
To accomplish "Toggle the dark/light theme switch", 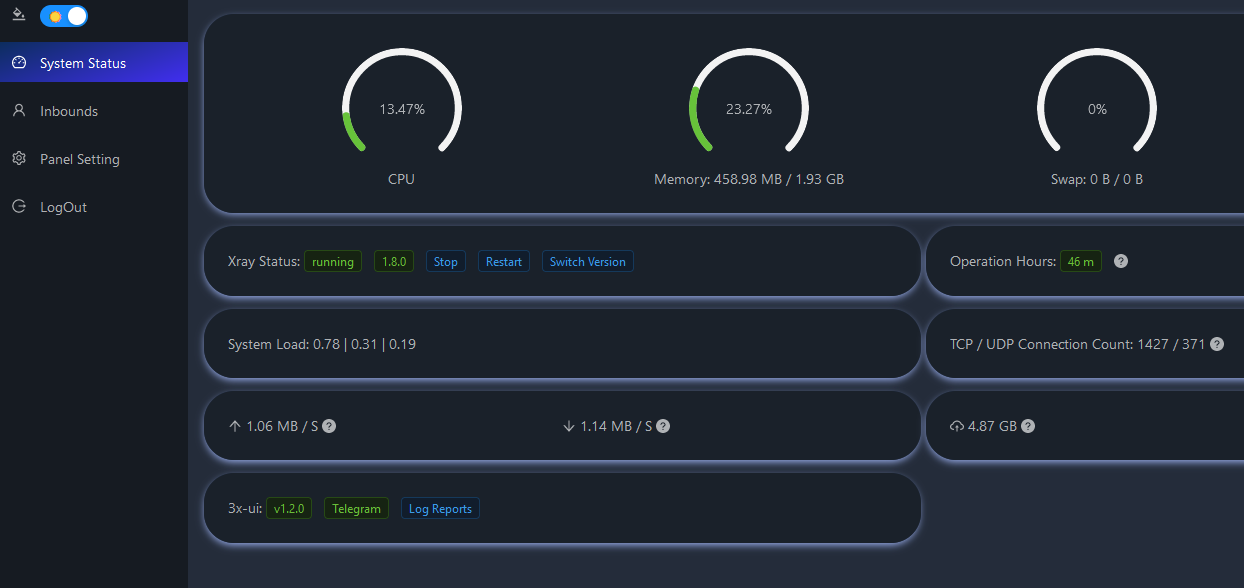I will pyautogui.click(x=63, y=16).
